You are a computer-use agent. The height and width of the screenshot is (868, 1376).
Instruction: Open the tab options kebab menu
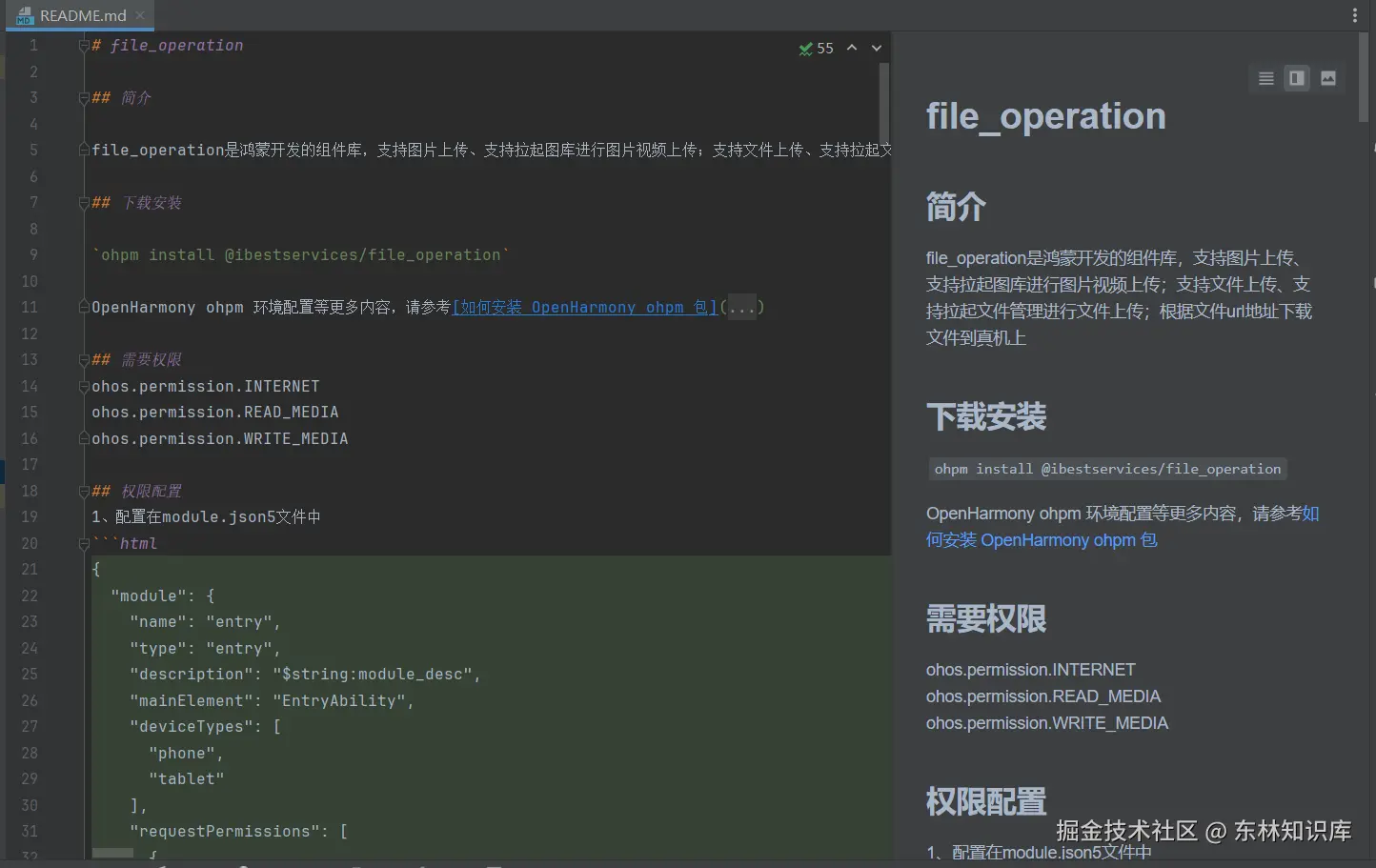[1355, 15]
